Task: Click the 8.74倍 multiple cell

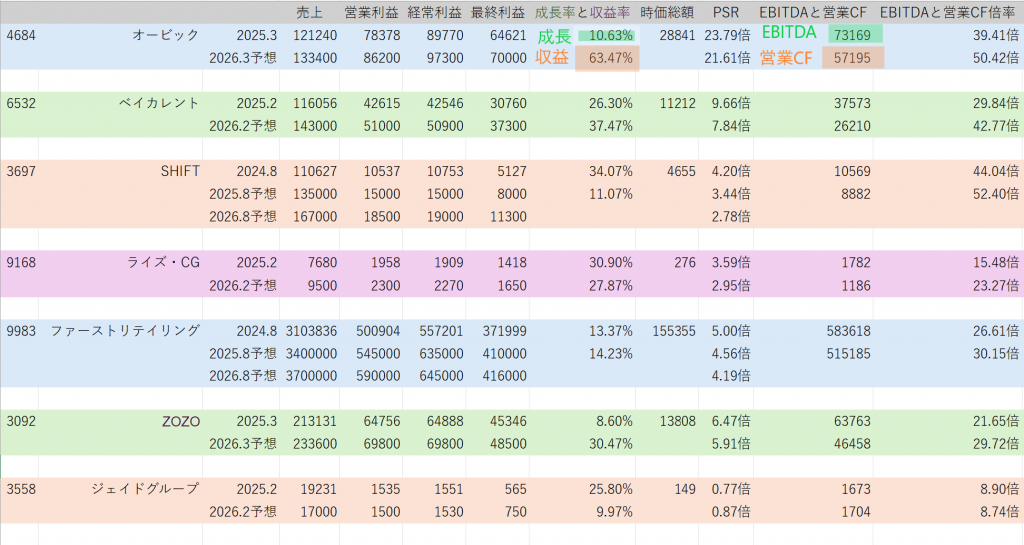Action: (x=999, y=512)
